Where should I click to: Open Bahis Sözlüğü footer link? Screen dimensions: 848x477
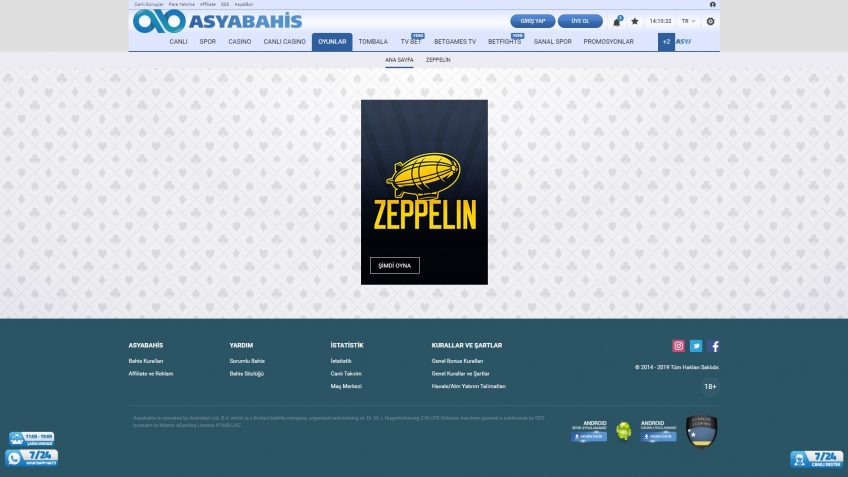coord(247,374)
